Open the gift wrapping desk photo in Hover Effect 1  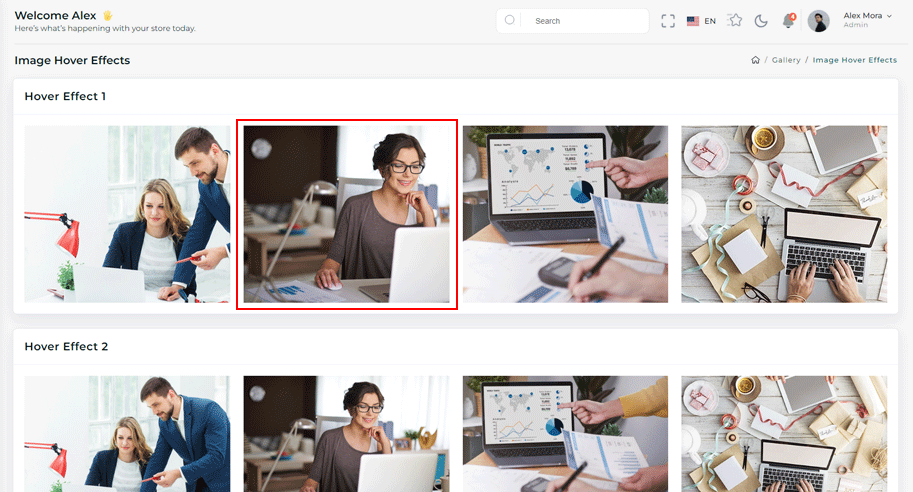point(784,214)
